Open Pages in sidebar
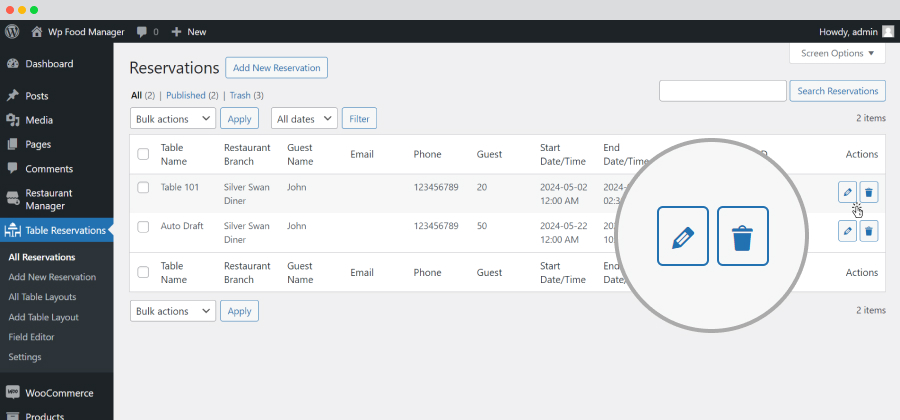The width and height of the screenshot is (900, 420). pos(56,144)
